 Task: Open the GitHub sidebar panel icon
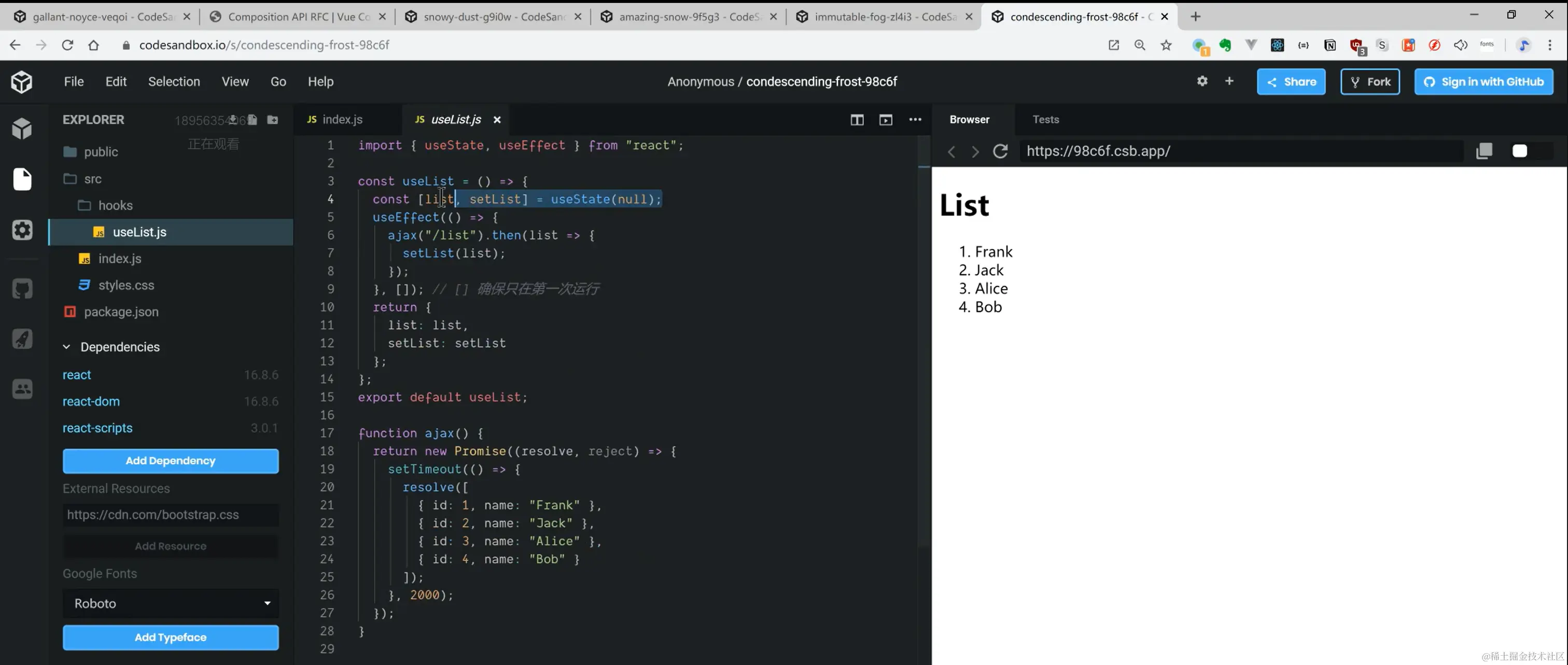(22, 288)
